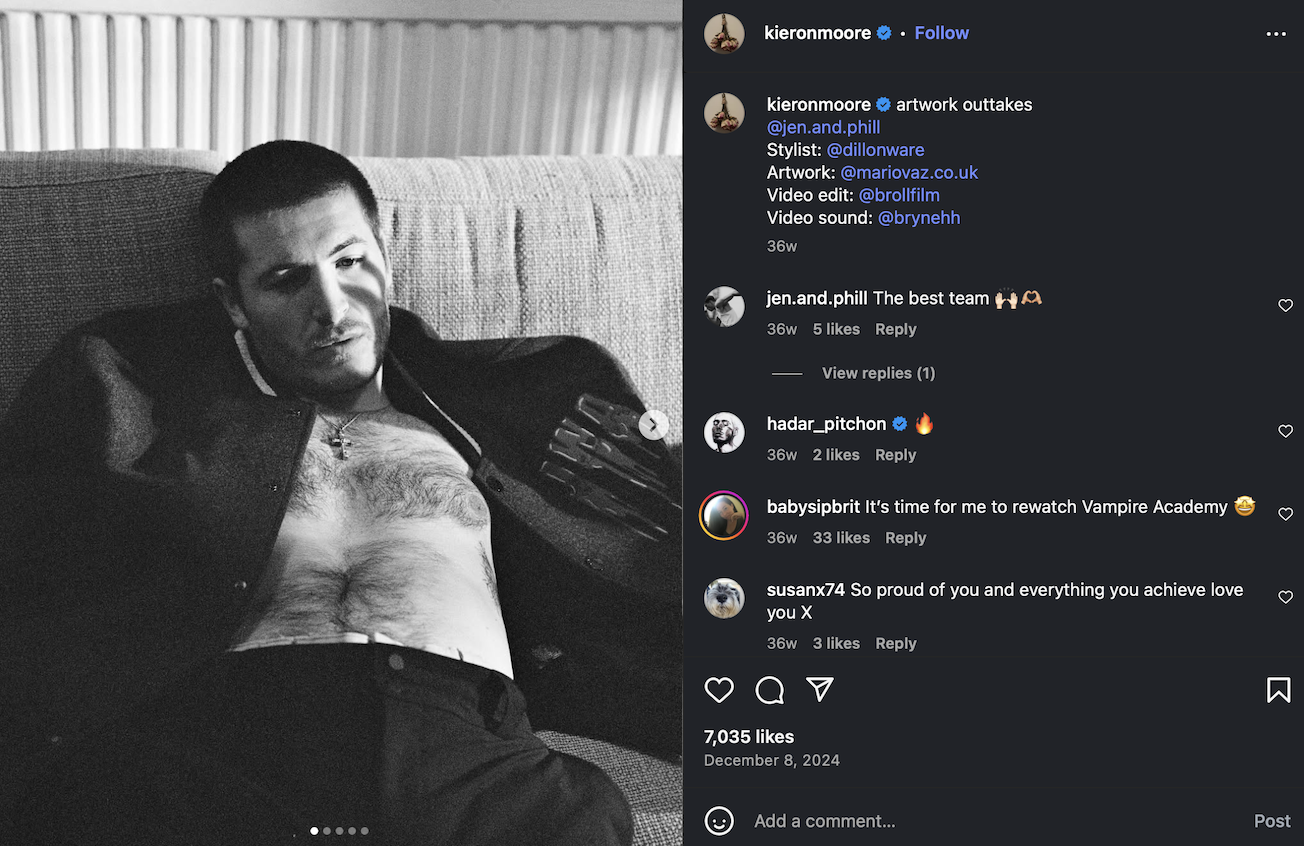Save the post with the bookmark icon
Image resolution: width=1304 pixels, height=846 pixels.
coord(1278,690)
